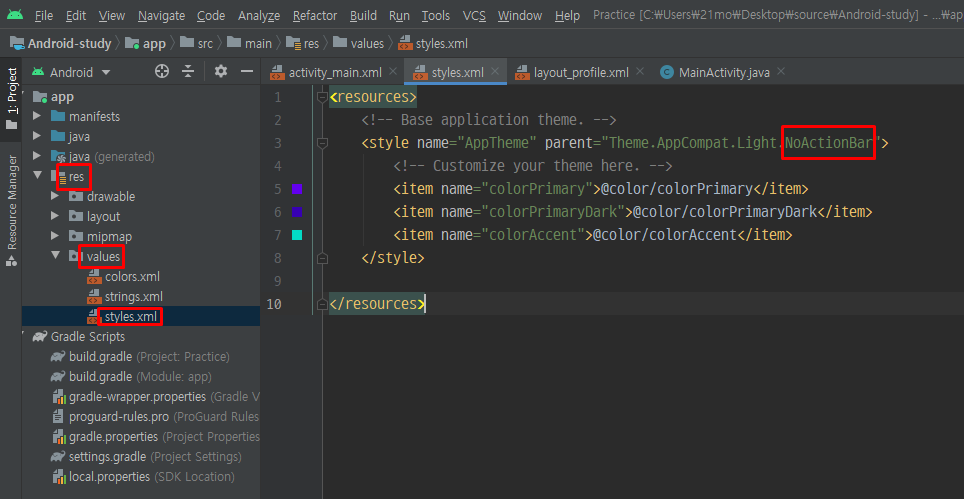Viewport: 964px width, 499px height.
Task: Close the styles.xml tab
Action: tap(496, 72)
